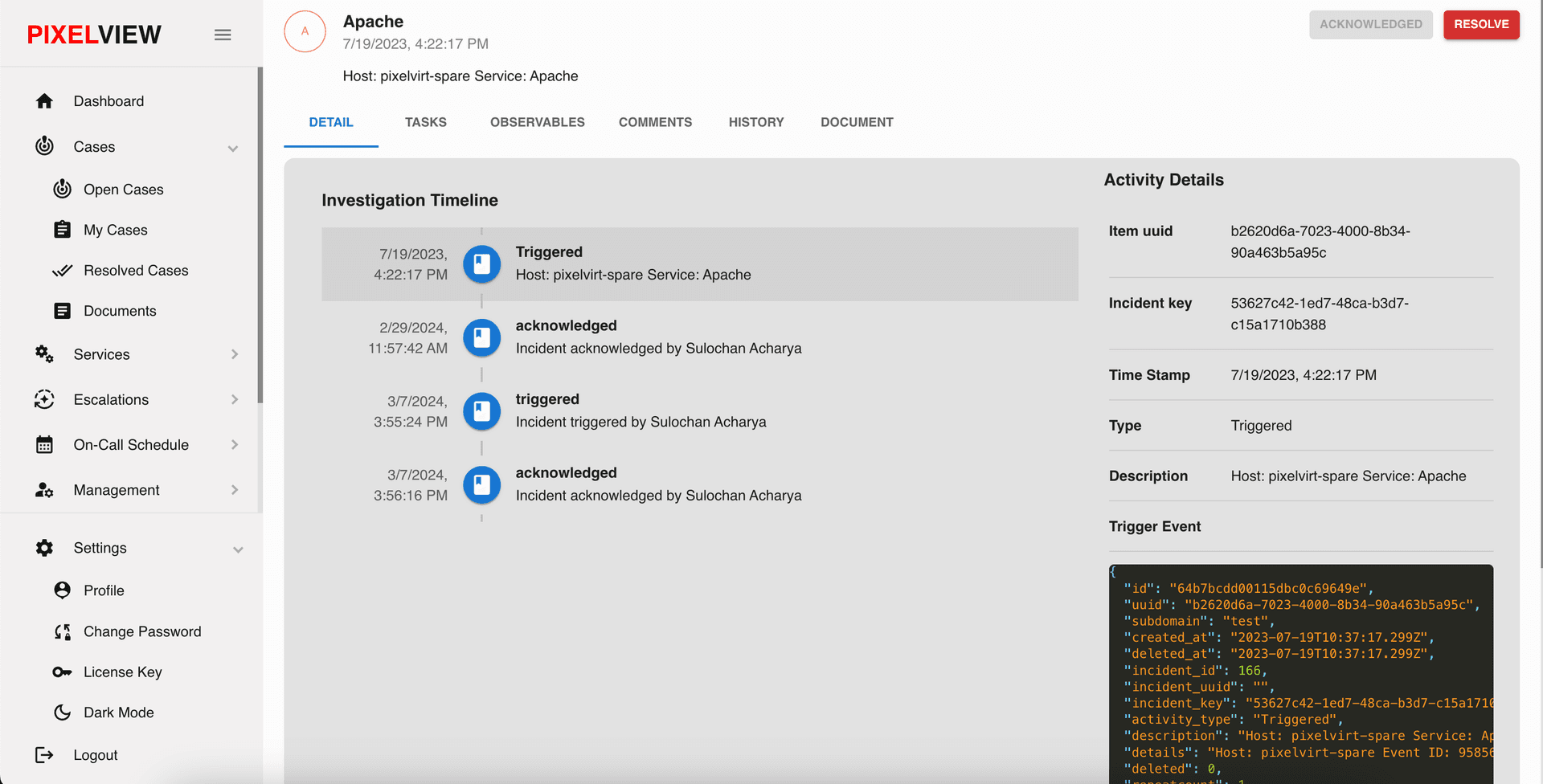The height and width of the screenshot is (784, 1543).
Task: Open the Profile settings
Action: pyautogui.click(x=104, y=590)
